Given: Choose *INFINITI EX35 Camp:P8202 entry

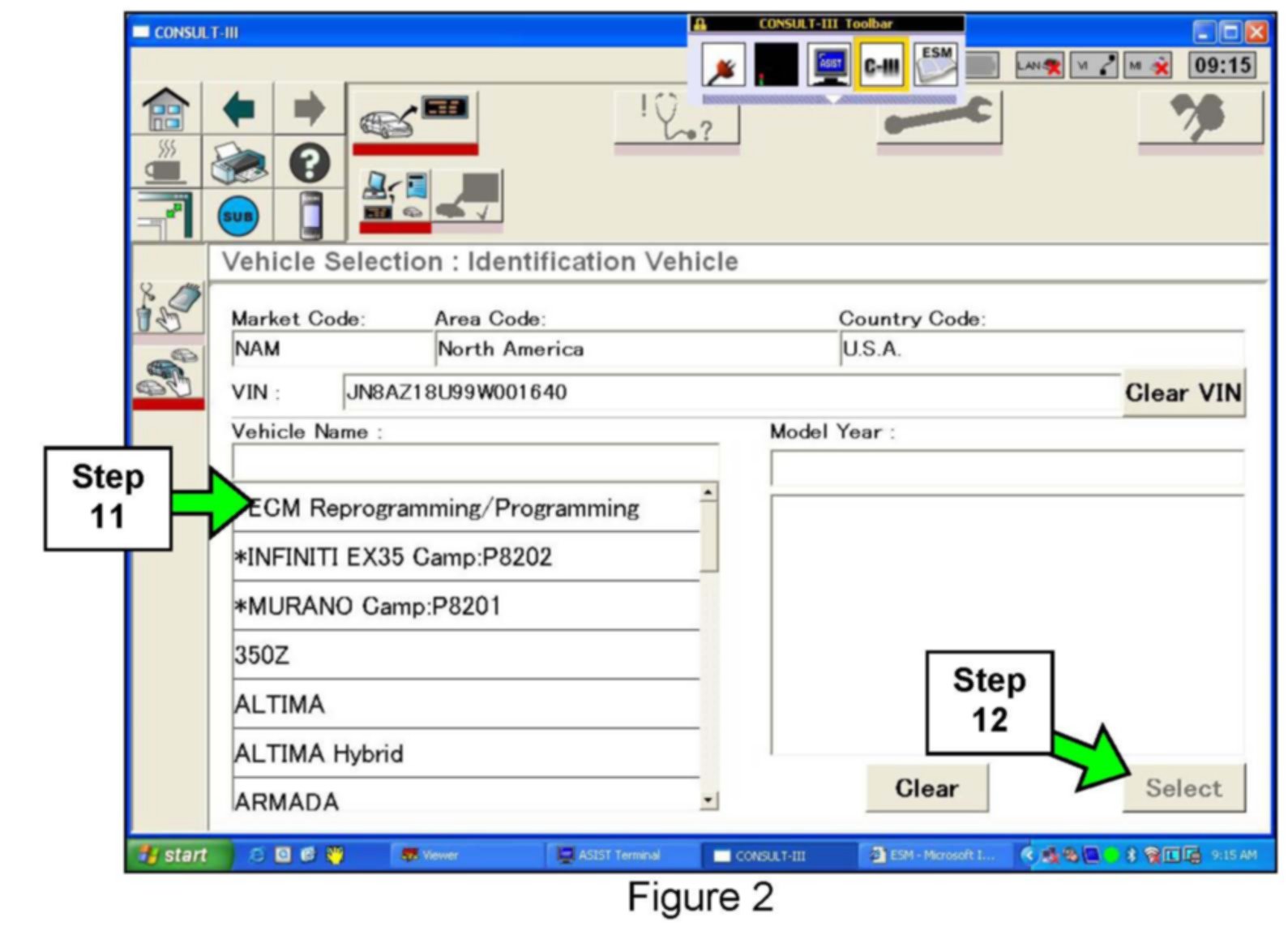Looking at the screenshot, I should tap(466, 557).
